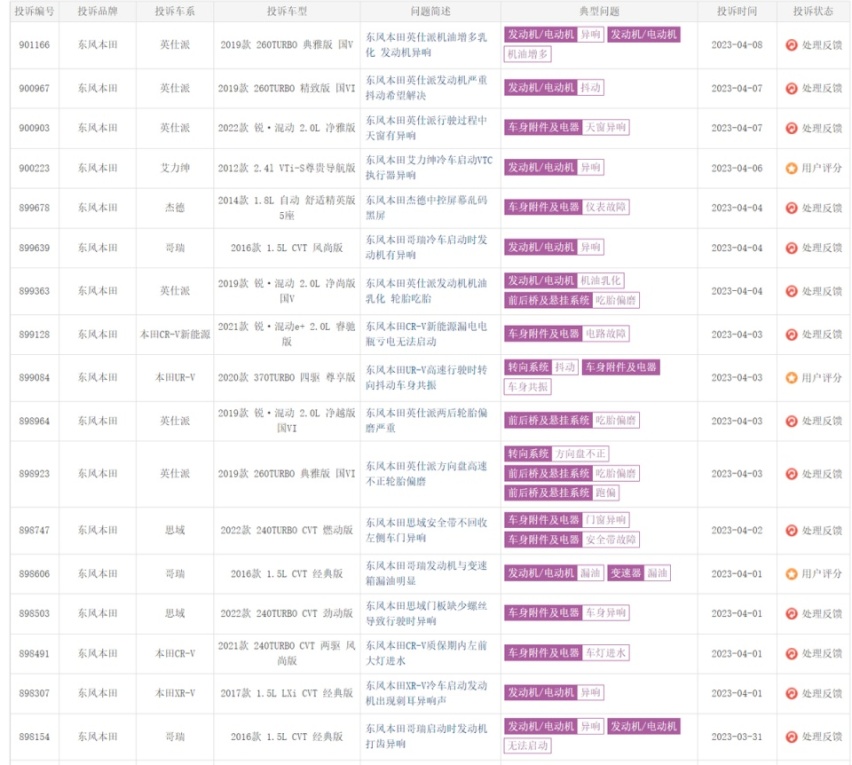Click the date 2023-04-08 cell
This screenshot has height=765, width=852.
tap(737, 45)
